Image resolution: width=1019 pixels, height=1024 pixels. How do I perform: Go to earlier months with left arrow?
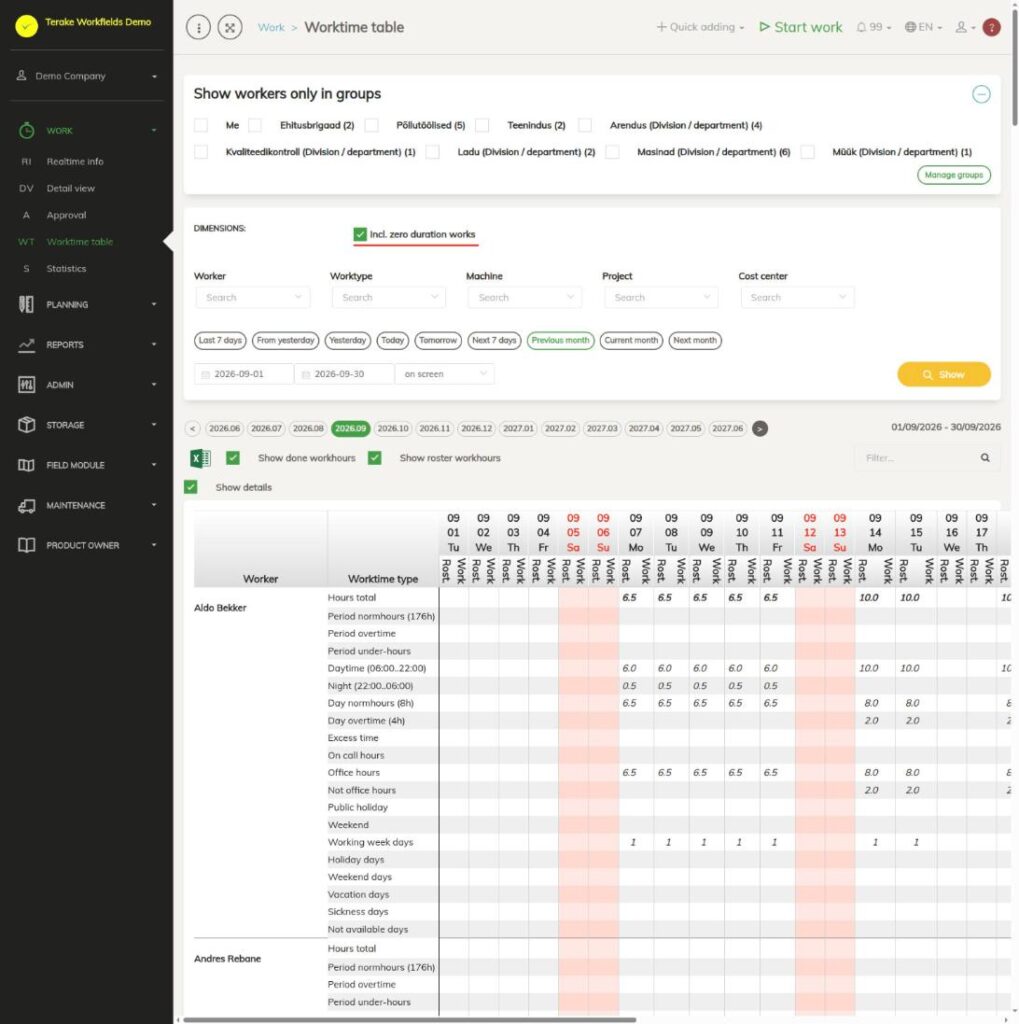click(192, 428)
